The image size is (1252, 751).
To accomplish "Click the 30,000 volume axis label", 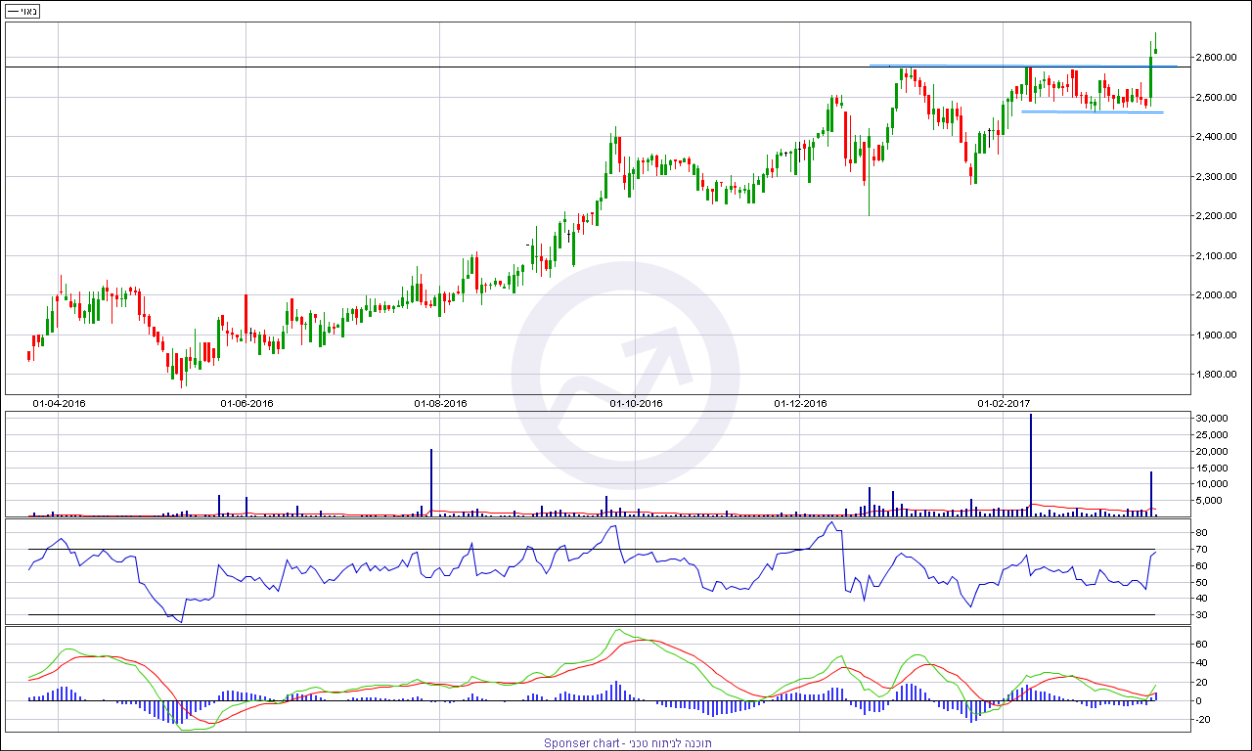I will (x=1212, y=418).
